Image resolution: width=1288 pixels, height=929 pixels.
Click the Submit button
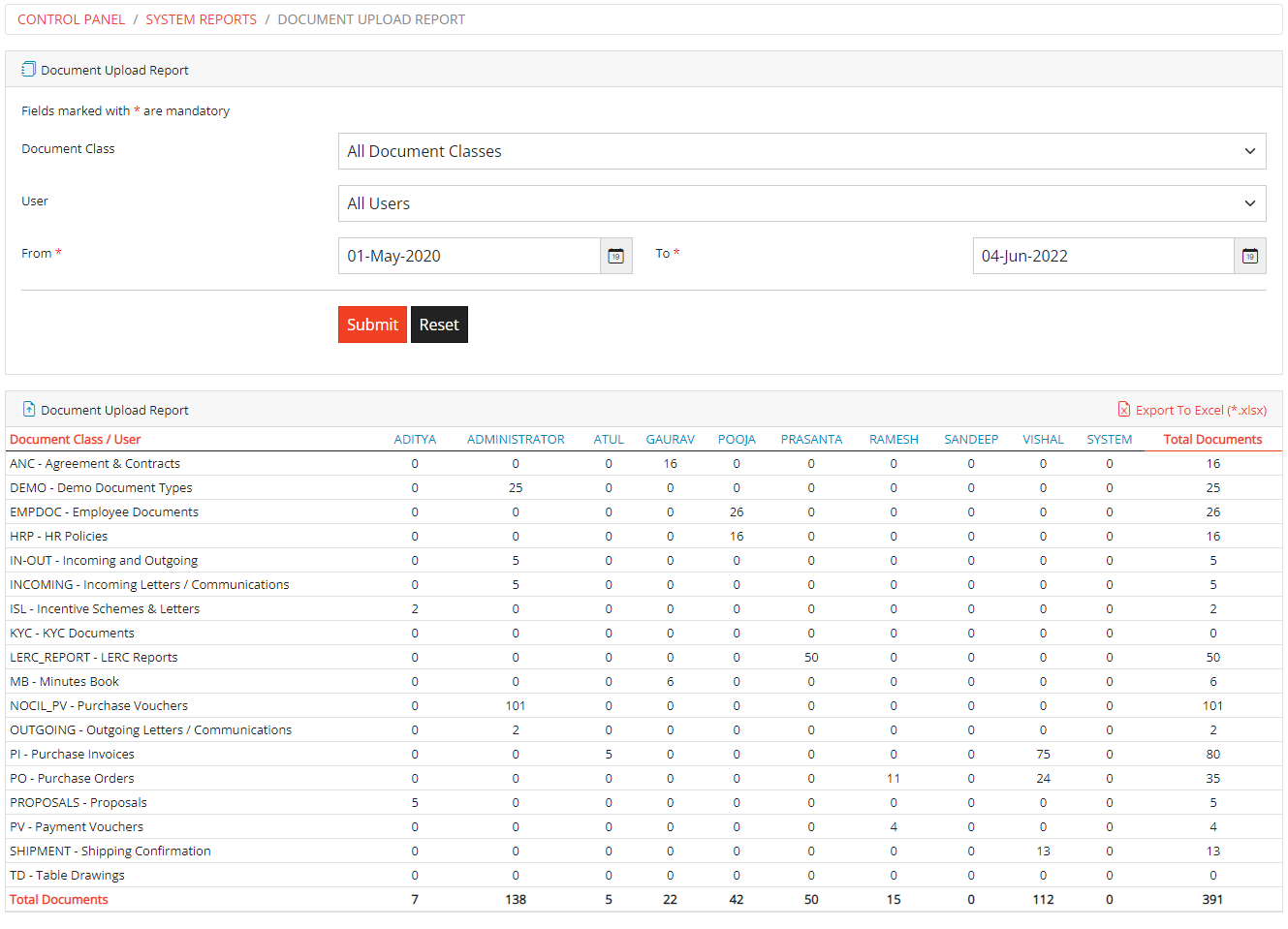[372, 325]
